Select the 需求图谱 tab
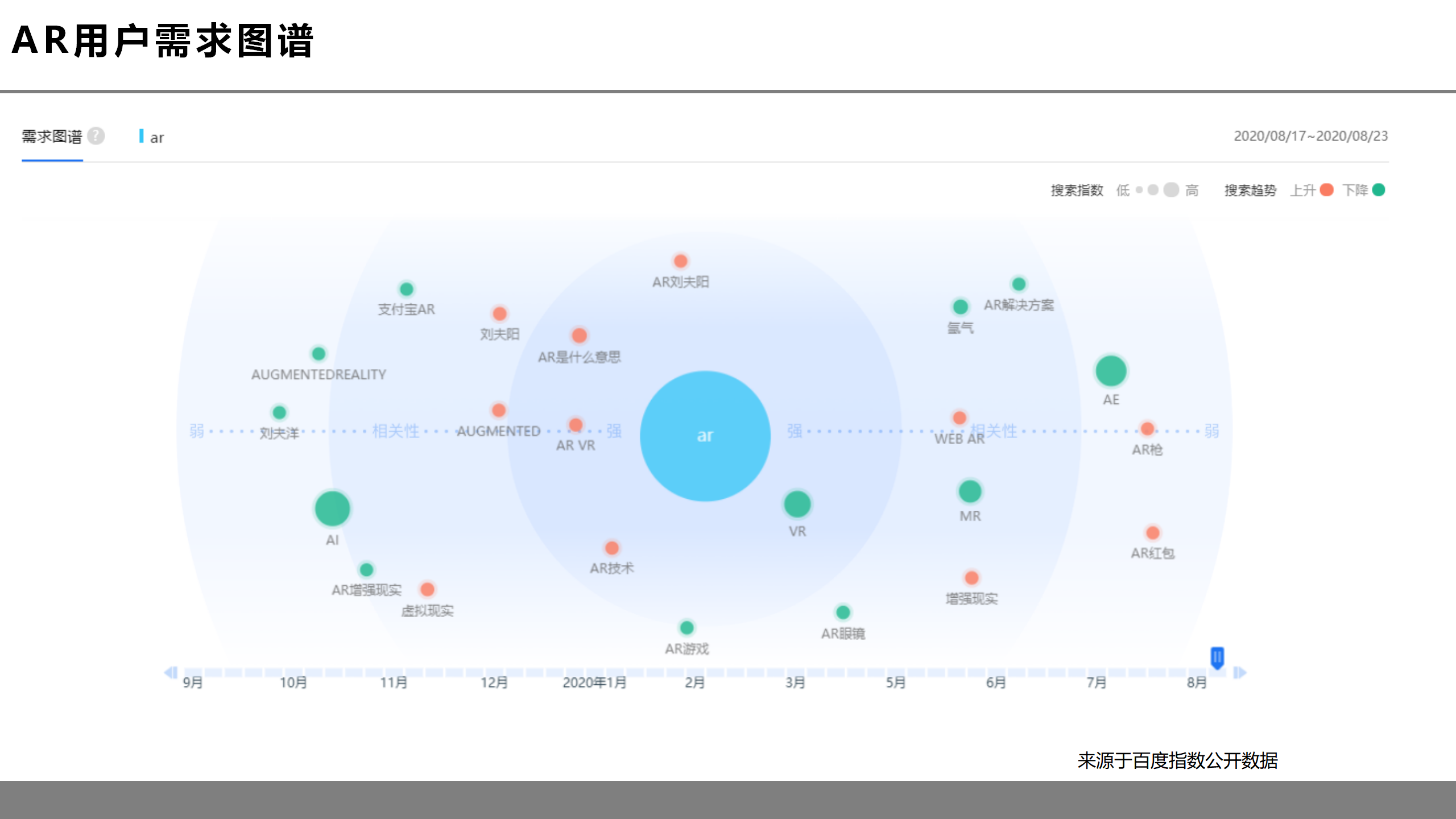1456x819 pixels. point(52,136)
